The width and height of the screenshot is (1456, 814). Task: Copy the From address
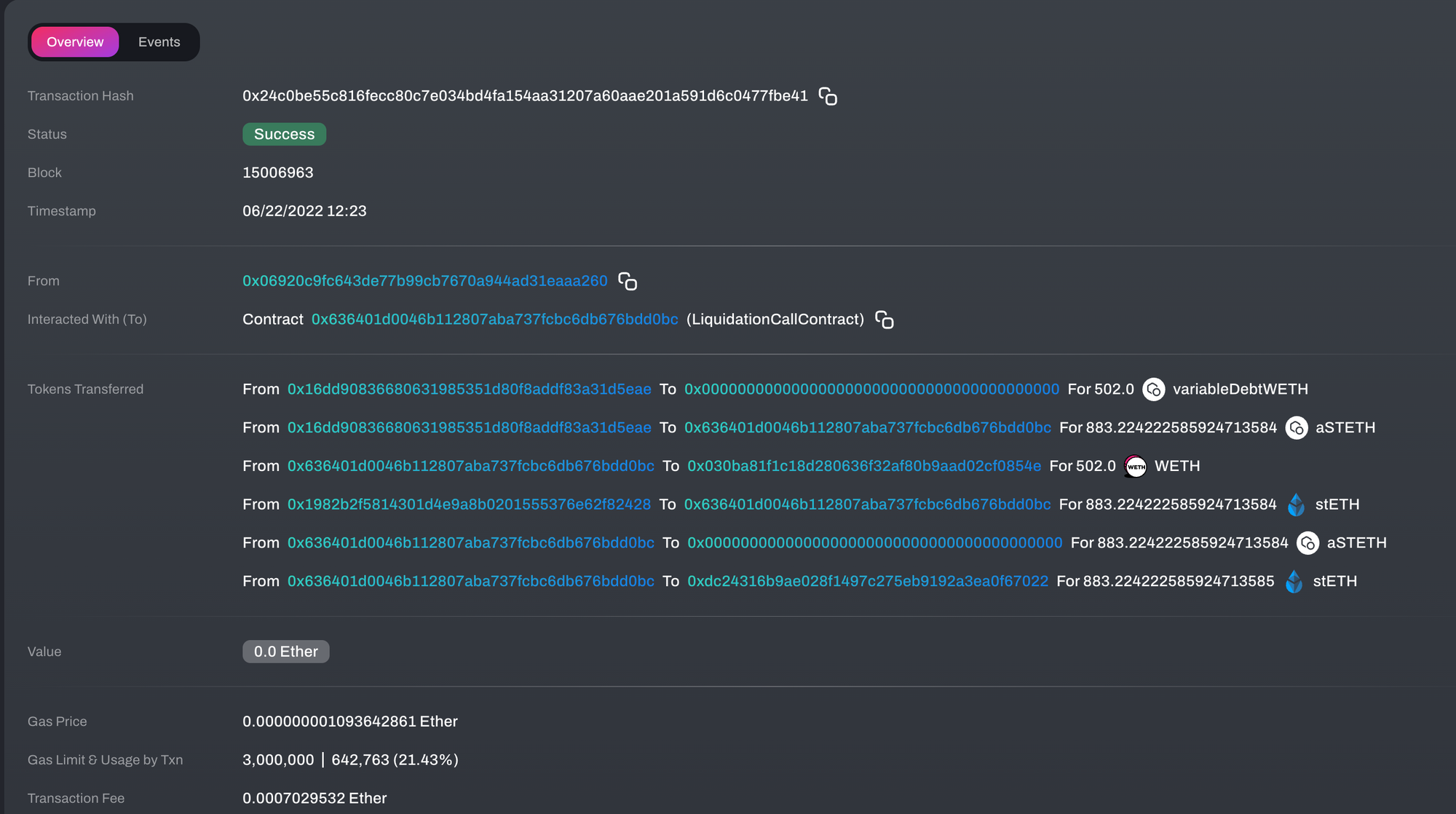[x=628, y=281]
